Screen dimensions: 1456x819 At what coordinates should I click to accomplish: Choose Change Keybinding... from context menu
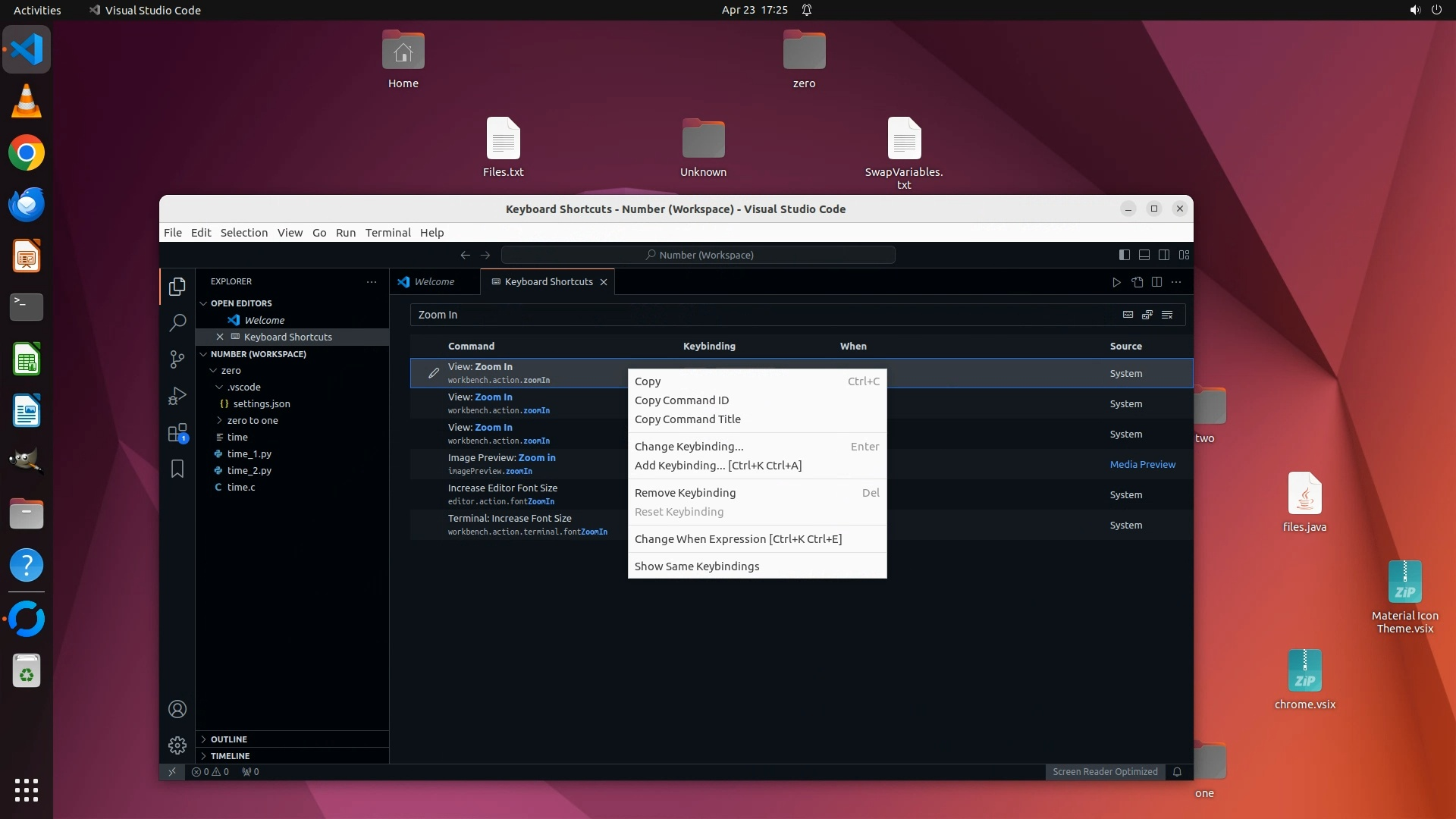[689, 447]
